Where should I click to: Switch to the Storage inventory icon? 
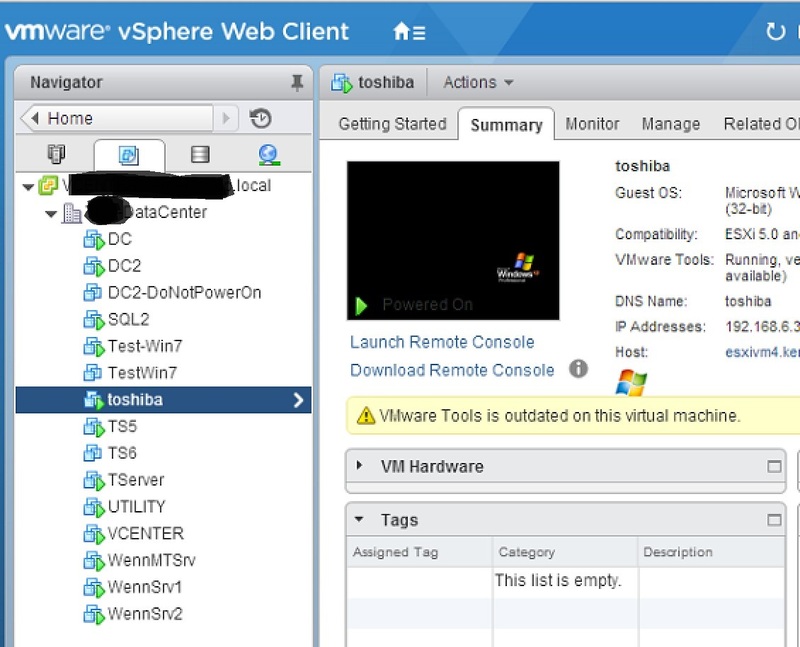pyautogui.click(x=200, y=156)
